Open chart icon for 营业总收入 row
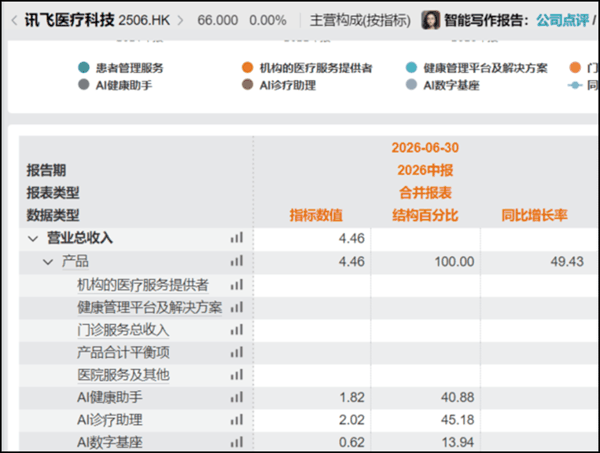This screenshot has width=600, height=453. (x=236, y=238)
